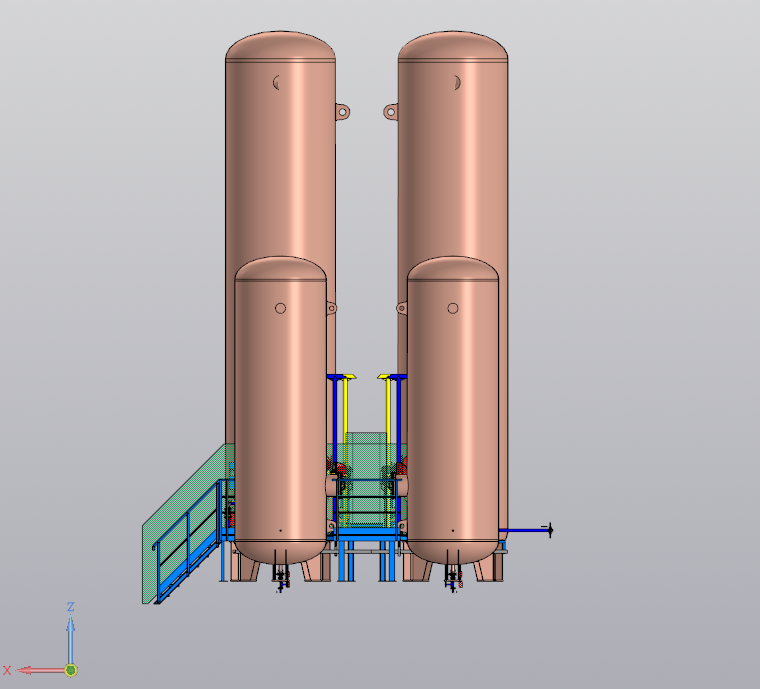Select the tall left rear tank

point(280,170)
